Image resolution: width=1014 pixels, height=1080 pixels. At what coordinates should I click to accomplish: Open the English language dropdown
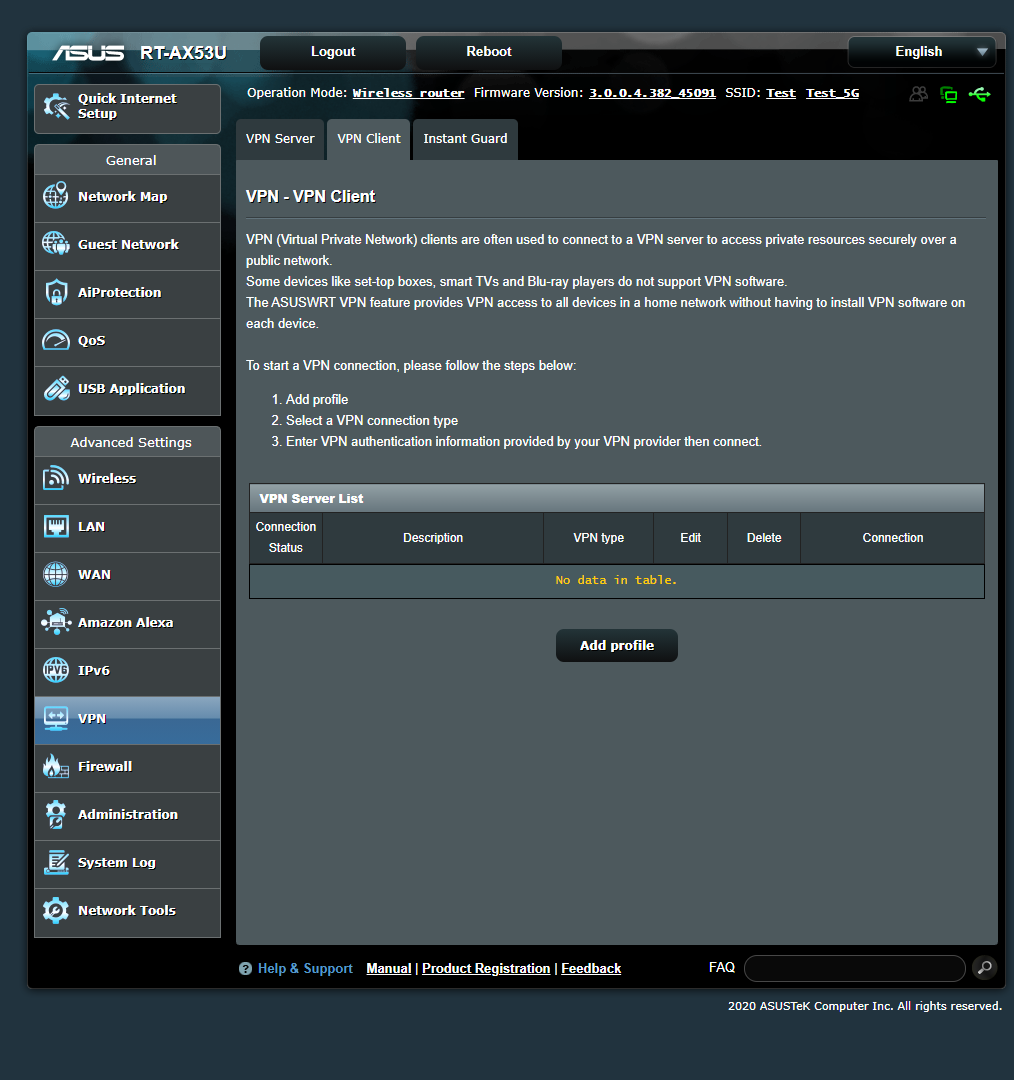[x=920, y=51]
